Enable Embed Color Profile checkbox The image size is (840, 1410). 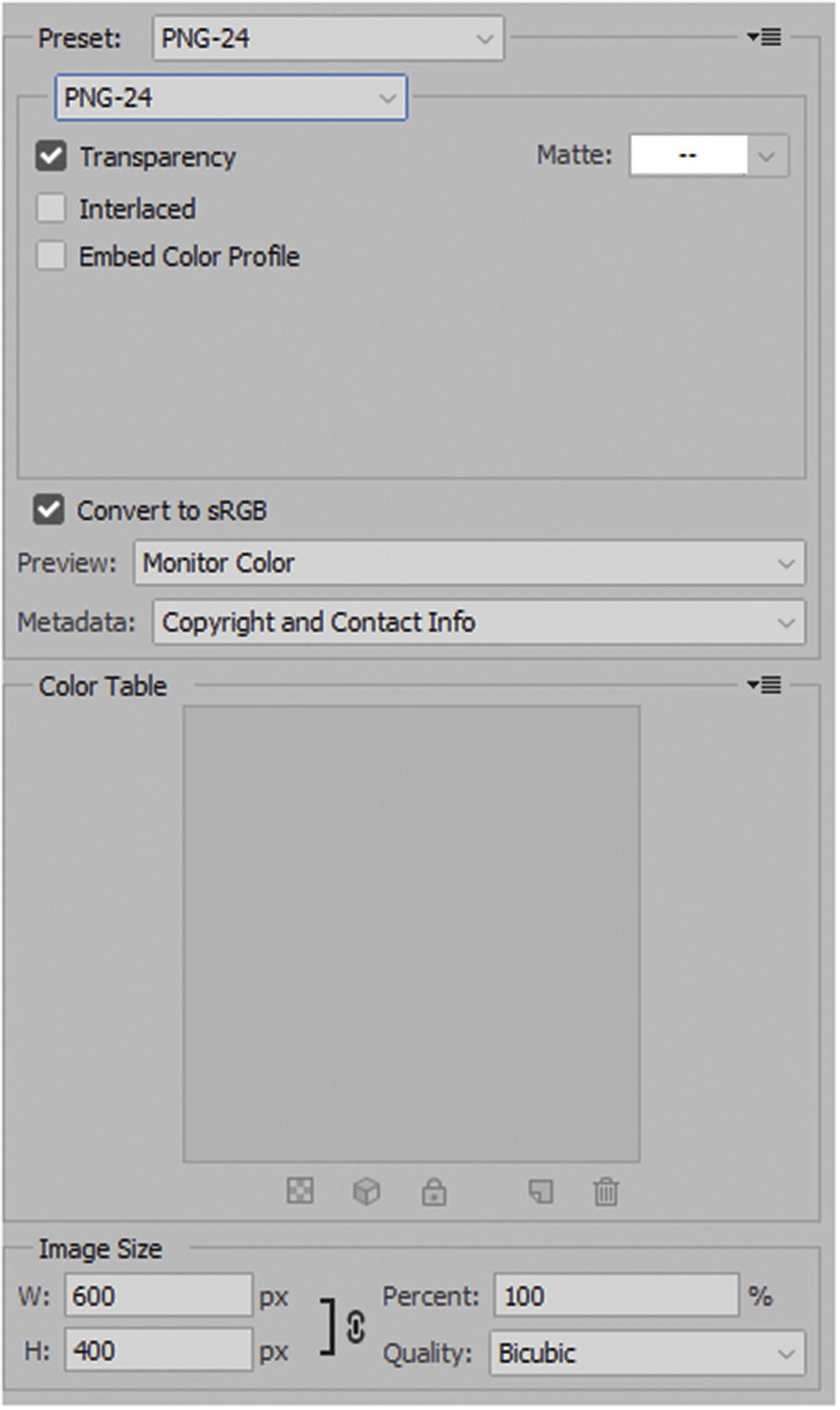[51, 256]
